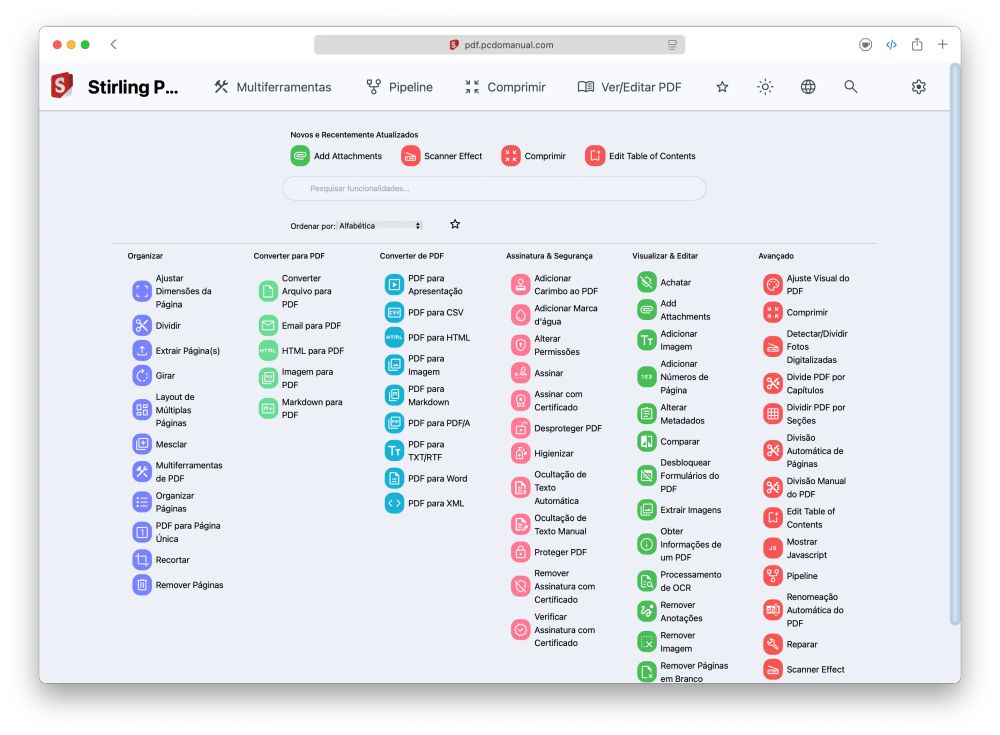Open Pipeline in the top navigation

pos(399,87)
